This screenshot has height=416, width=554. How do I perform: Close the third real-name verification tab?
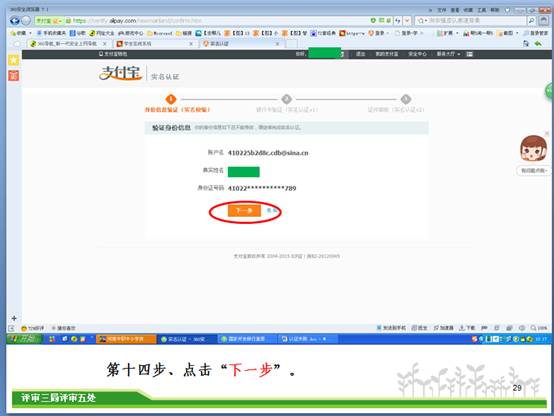[277, 43]
